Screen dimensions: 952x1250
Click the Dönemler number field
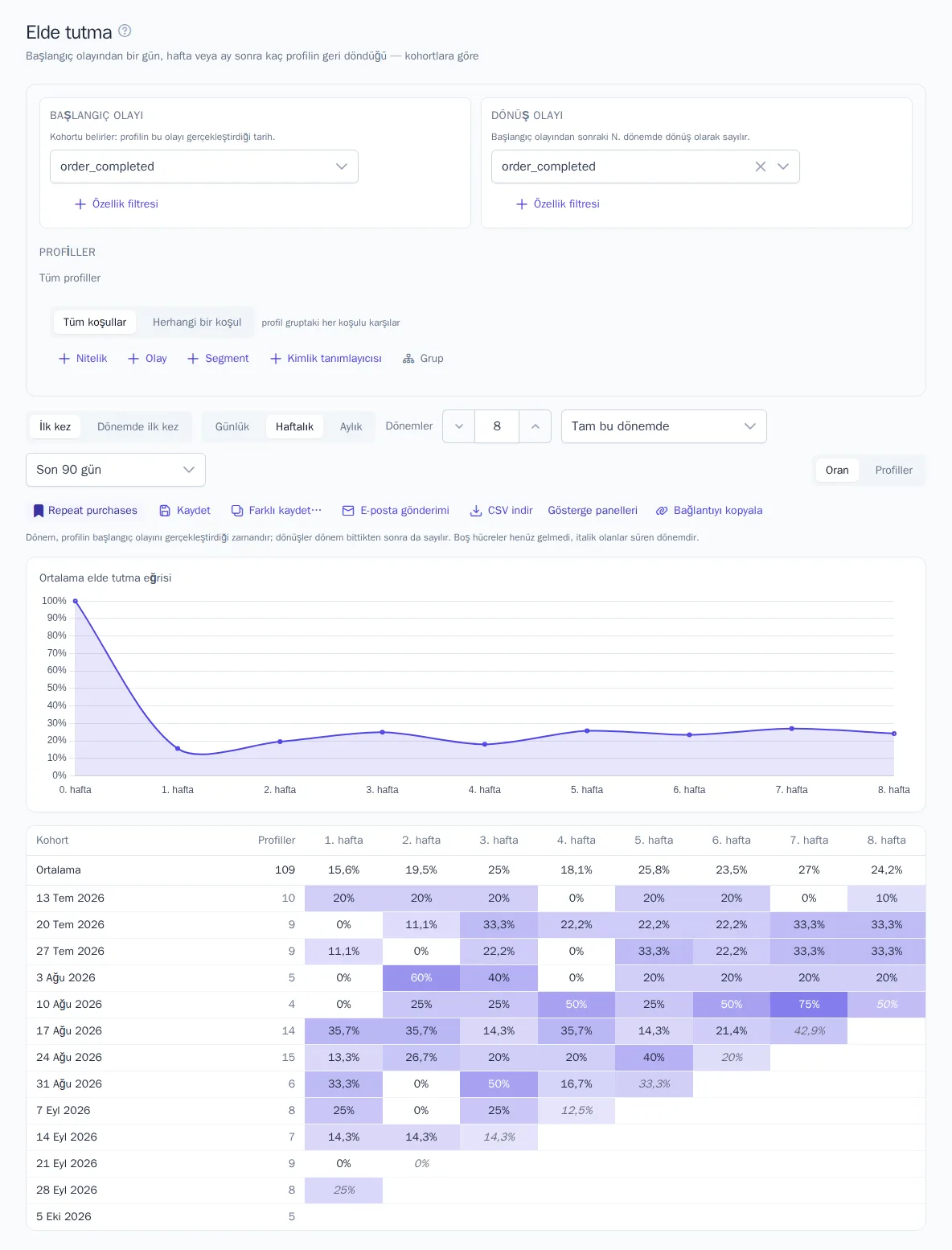(x=497, y=426)
